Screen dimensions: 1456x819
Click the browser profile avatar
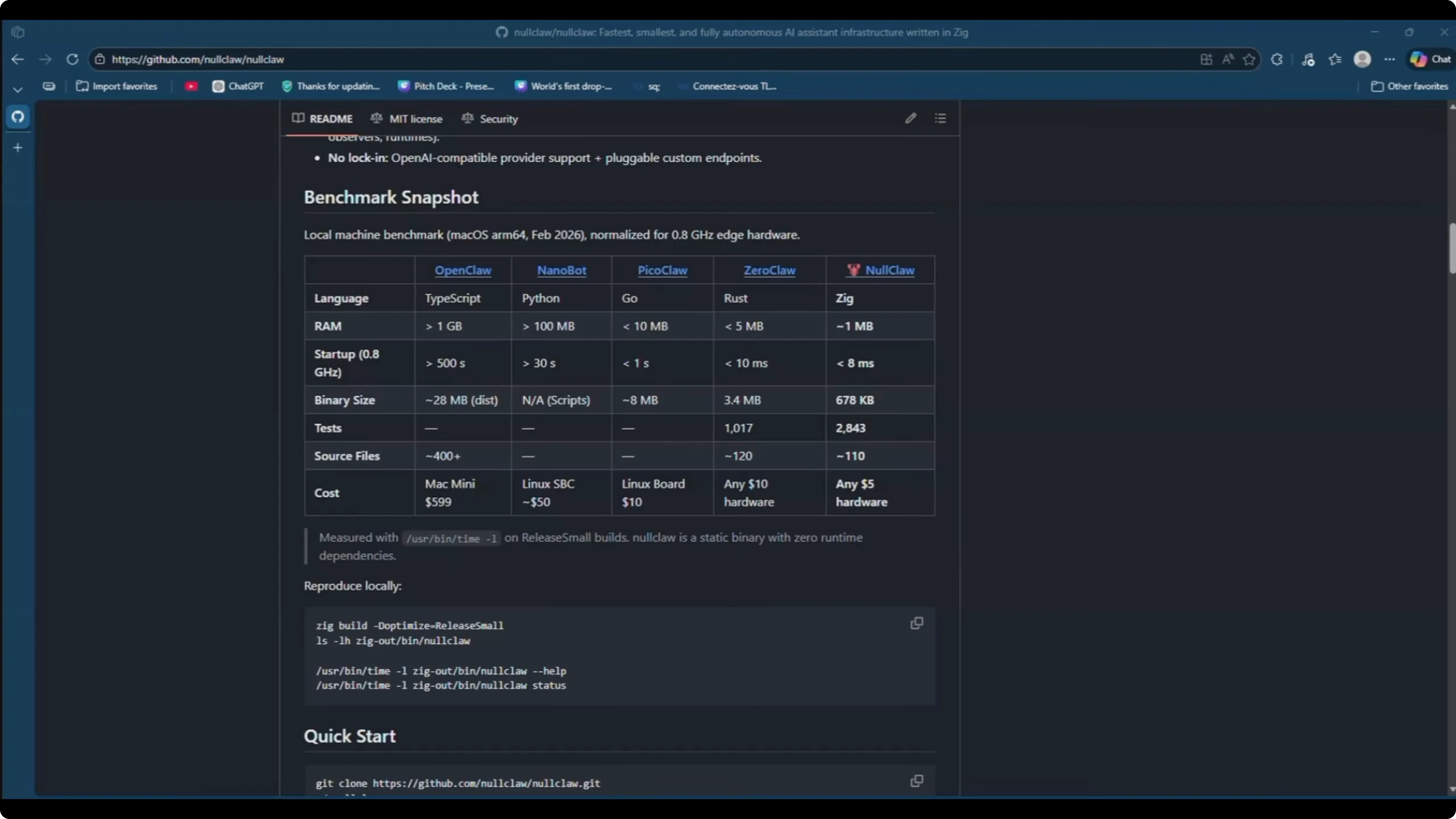point(1362,59)
